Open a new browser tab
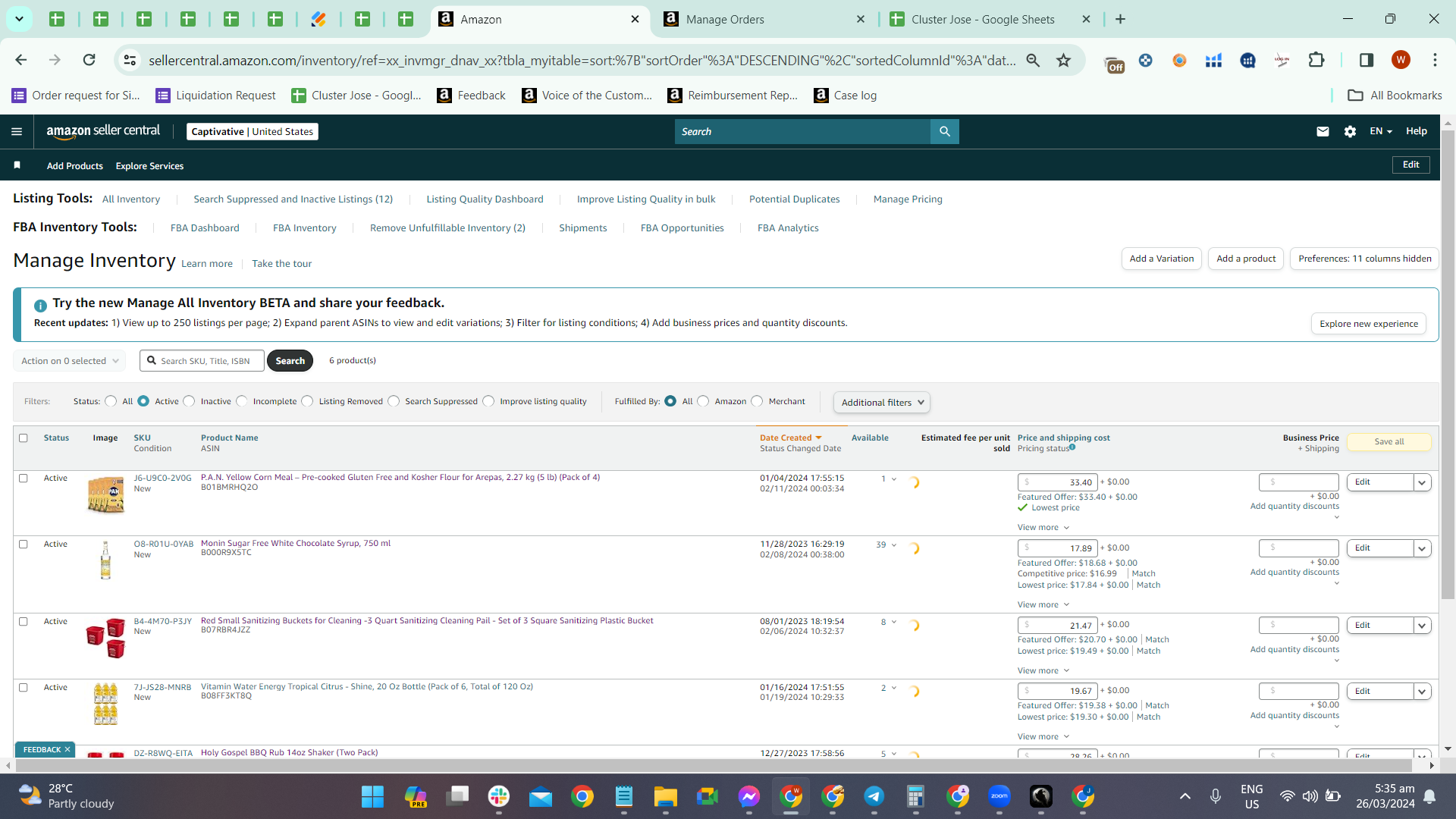The width and height of the screenshot is (1456, 819). (1121, 19)
